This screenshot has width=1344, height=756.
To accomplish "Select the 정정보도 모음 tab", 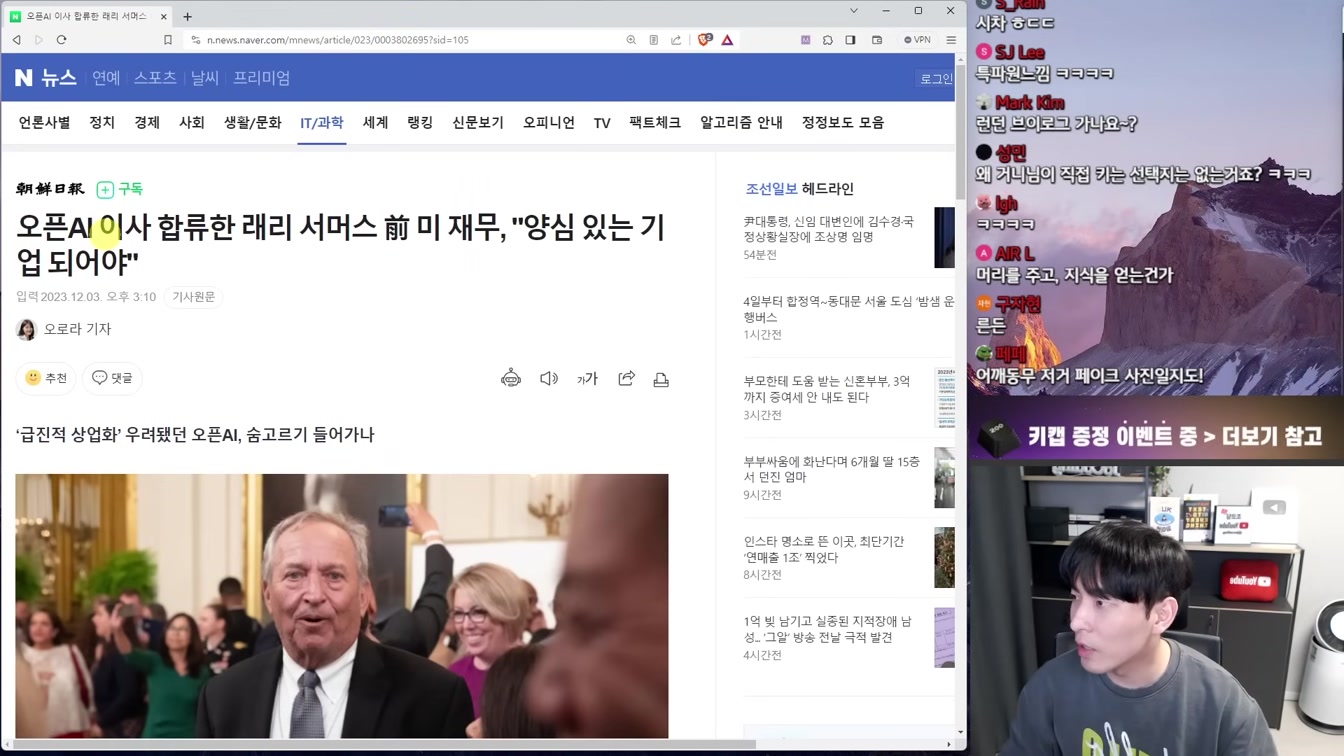I will pos(843,122).
